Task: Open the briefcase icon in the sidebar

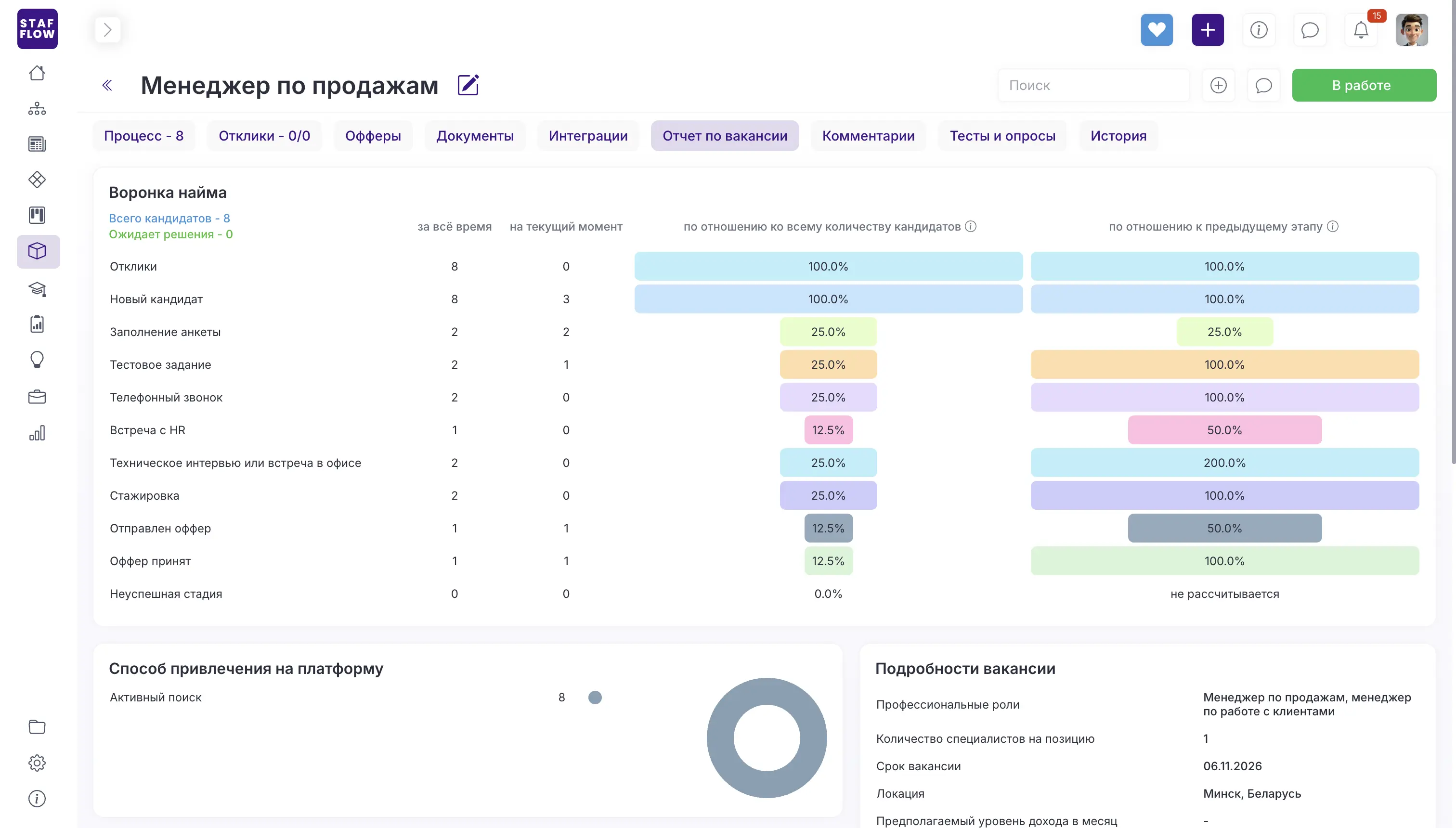Action: (x=37, y=396)
